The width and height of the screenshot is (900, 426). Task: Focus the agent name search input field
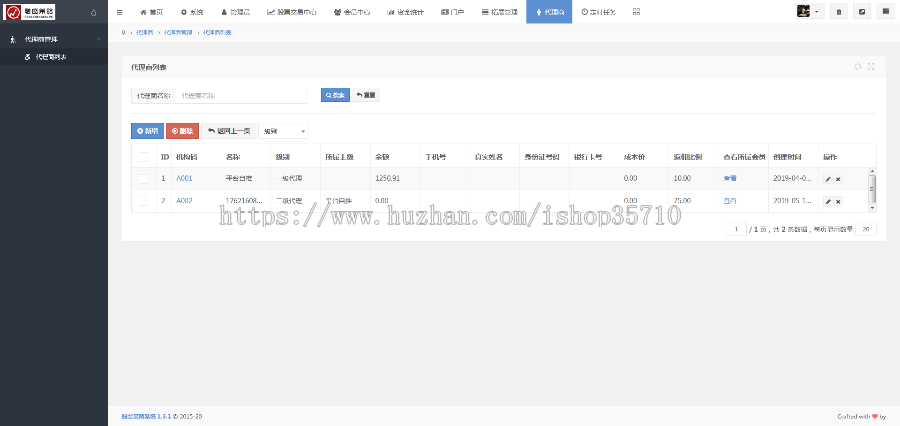tap(241, 96)
